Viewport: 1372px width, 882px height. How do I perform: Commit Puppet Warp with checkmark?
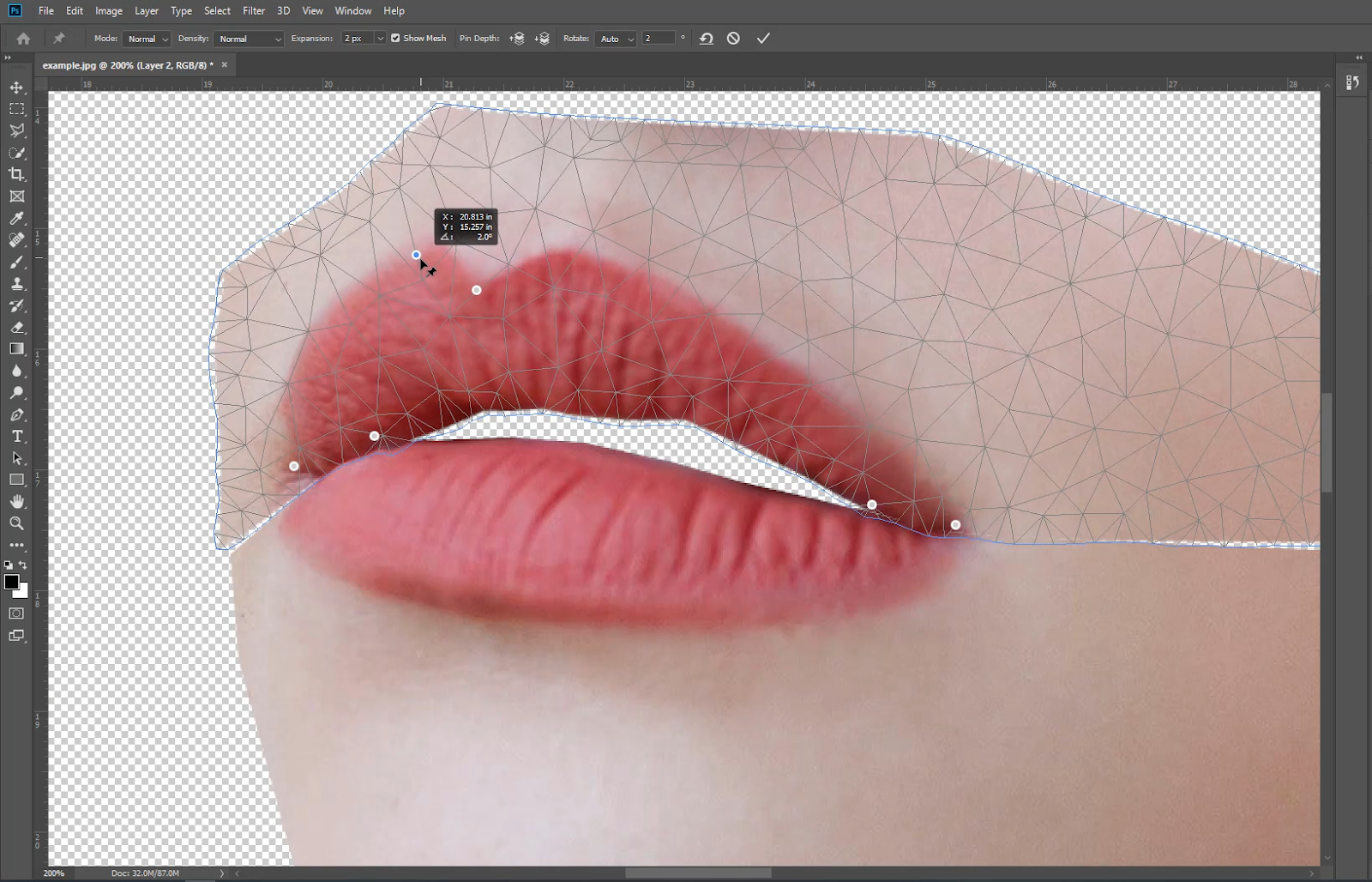point(763,39)
